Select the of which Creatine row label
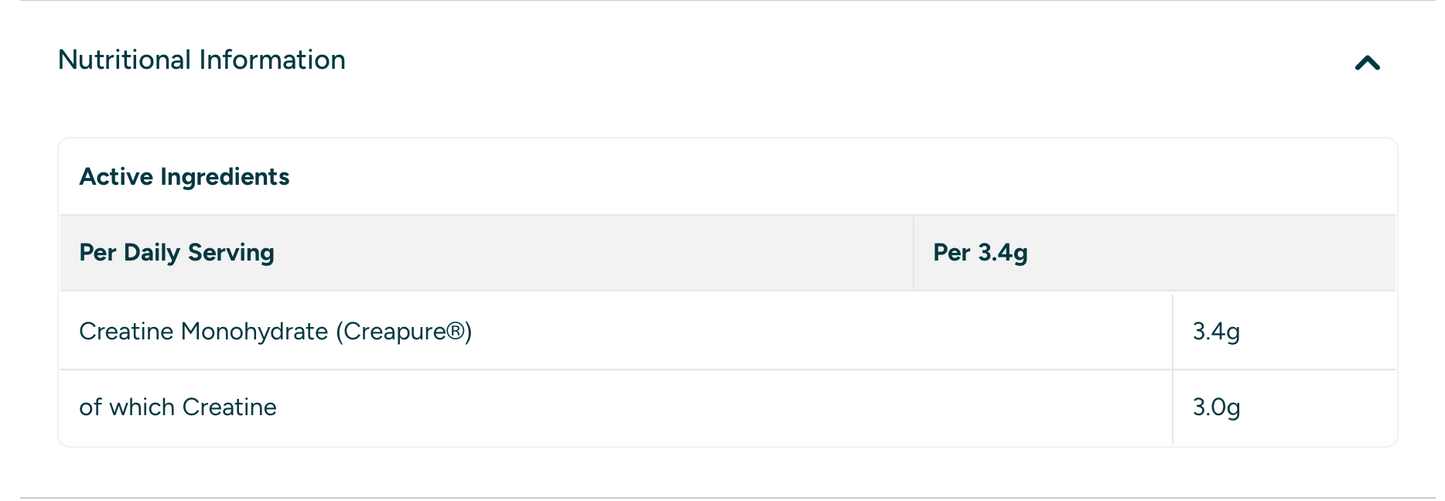 click(178, 407)
